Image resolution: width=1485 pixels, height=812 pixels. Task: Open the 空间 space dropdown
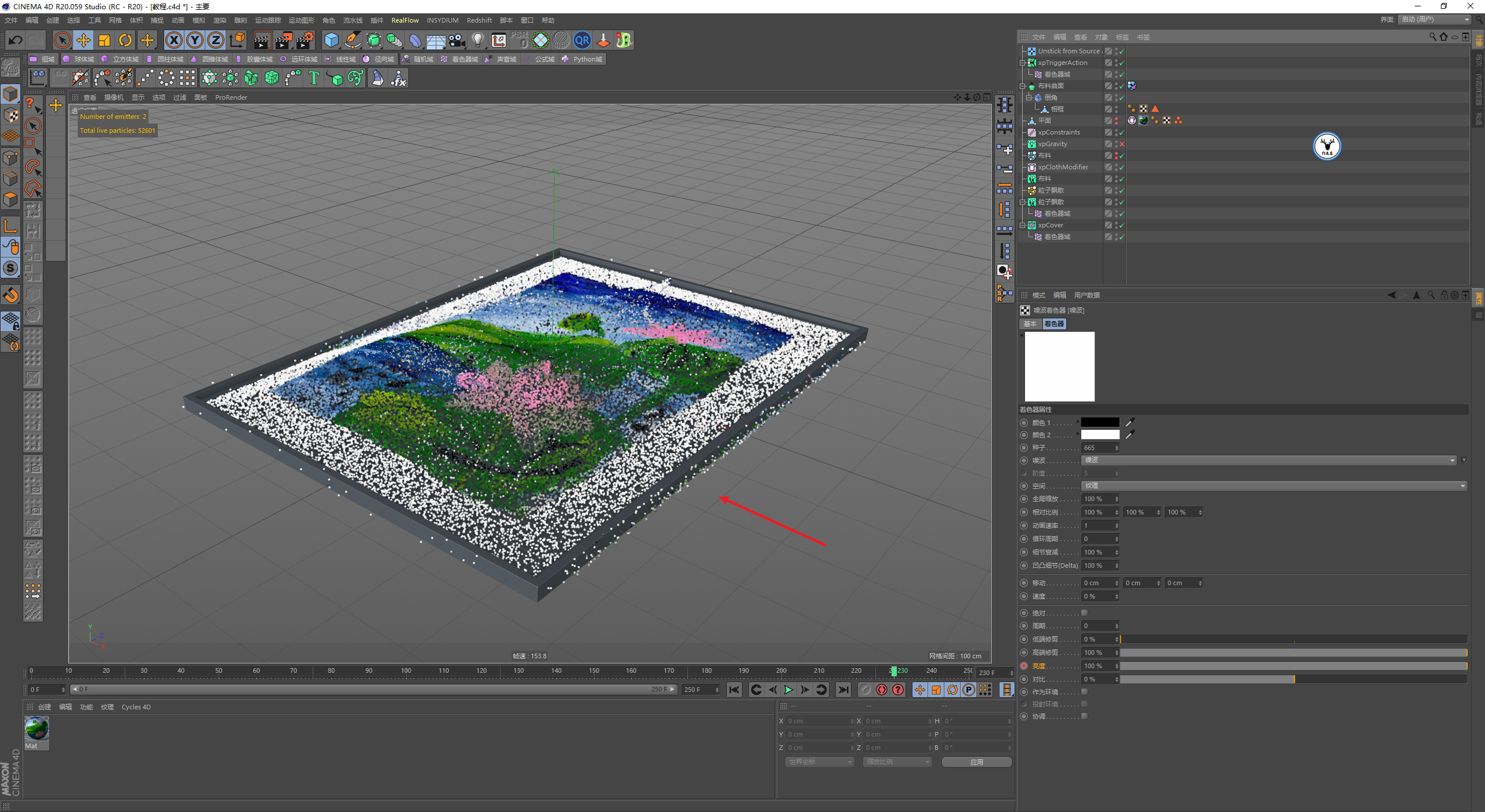pyautogui.click(x=1273, y=485)
